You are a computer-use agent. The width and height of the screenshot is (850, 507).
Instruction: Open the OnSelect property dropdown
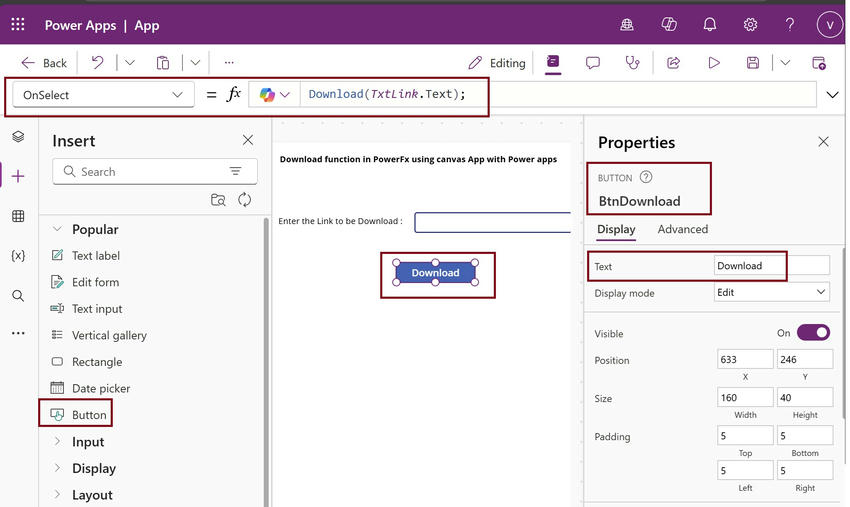tap(103, 95)
